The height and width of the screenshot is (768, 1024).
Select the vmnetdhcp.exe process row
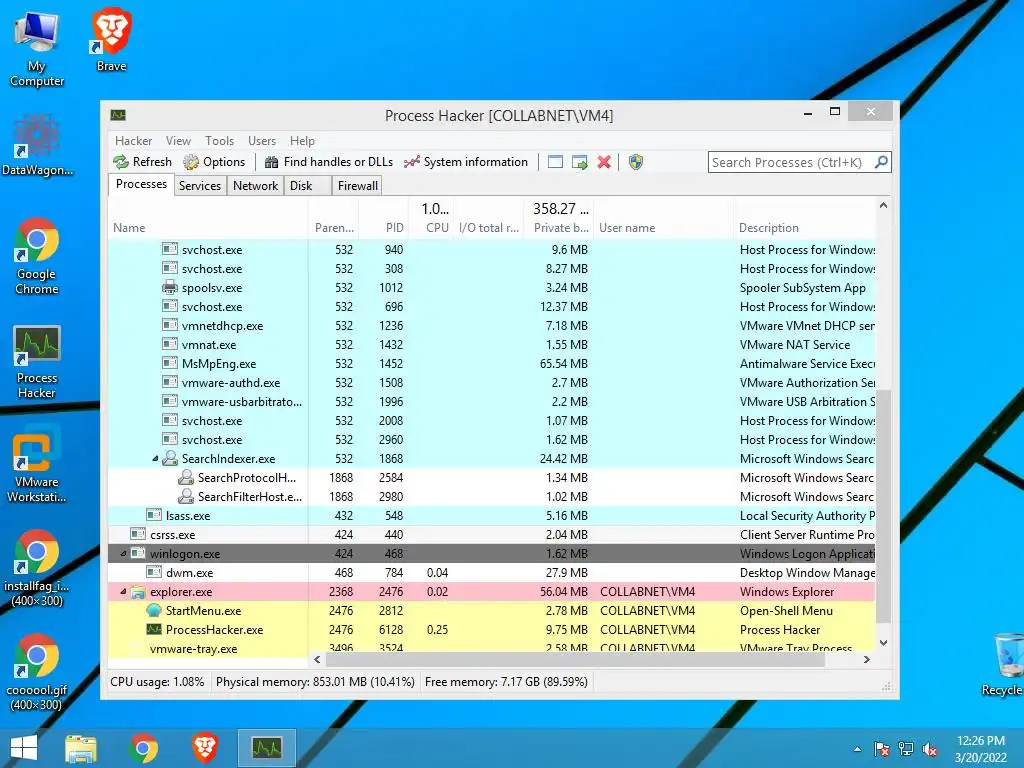[491, 326]
